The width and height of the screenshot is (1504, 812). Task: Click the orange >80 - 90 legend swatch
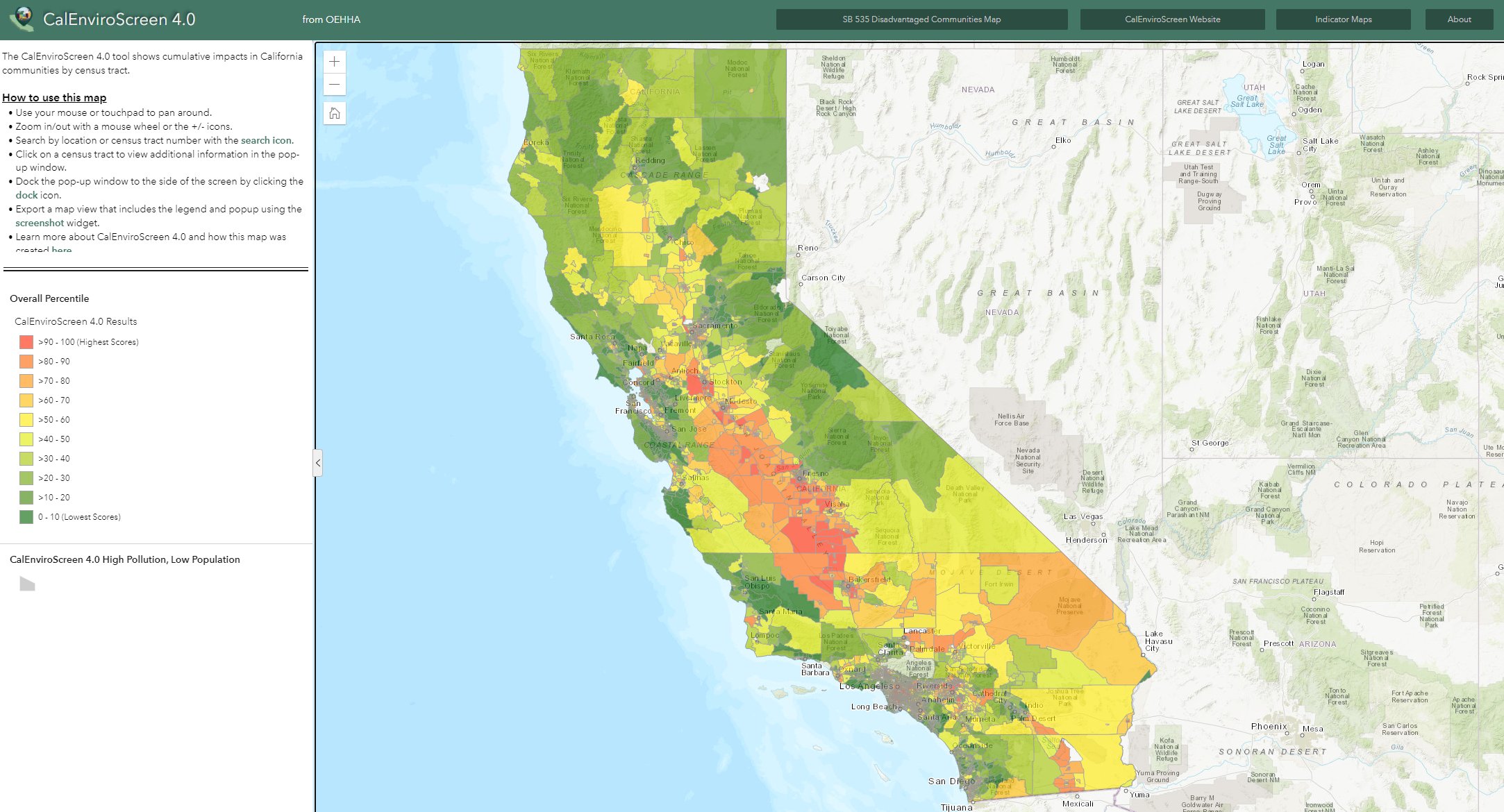pos(26,362)
